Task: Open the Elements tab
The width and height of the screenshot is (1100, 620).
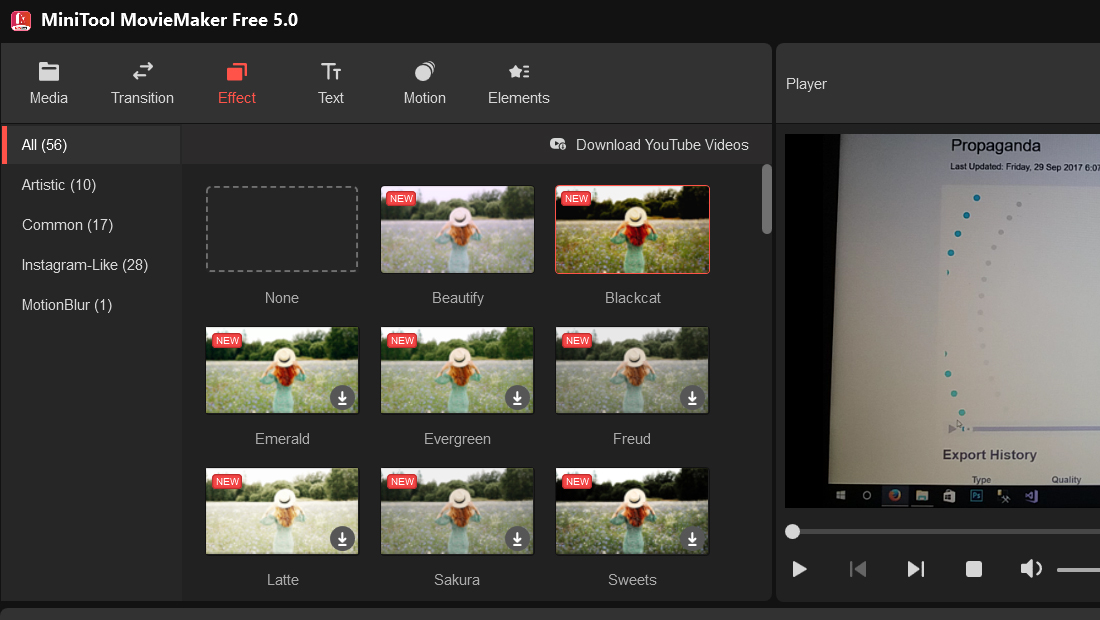Action: [x=518, y=83]
